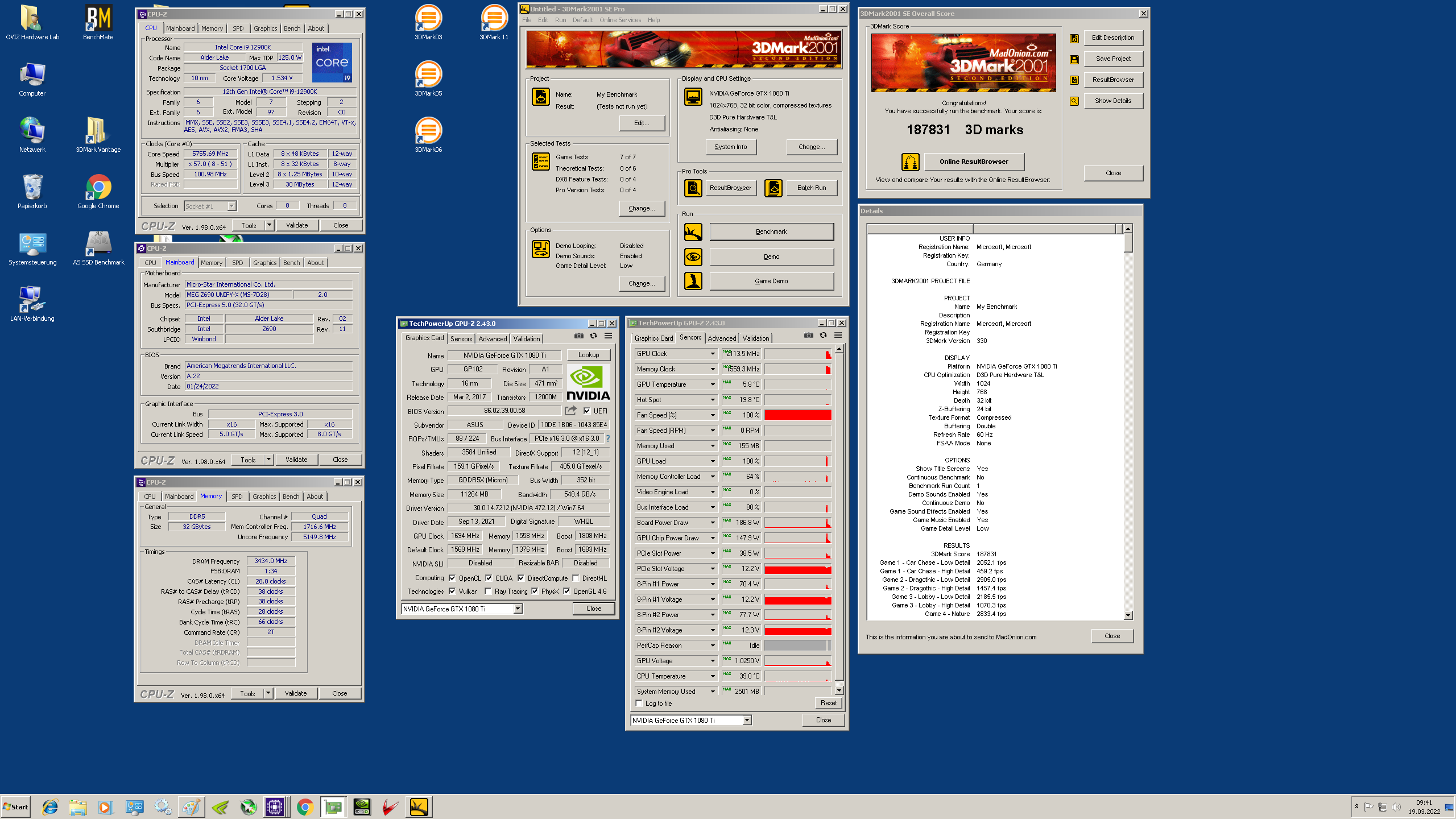Open the 3DMark 11 desktop shortcut
Viewport: 1456px width, 819px height.
pyautogui.click(x=494, y=23)
